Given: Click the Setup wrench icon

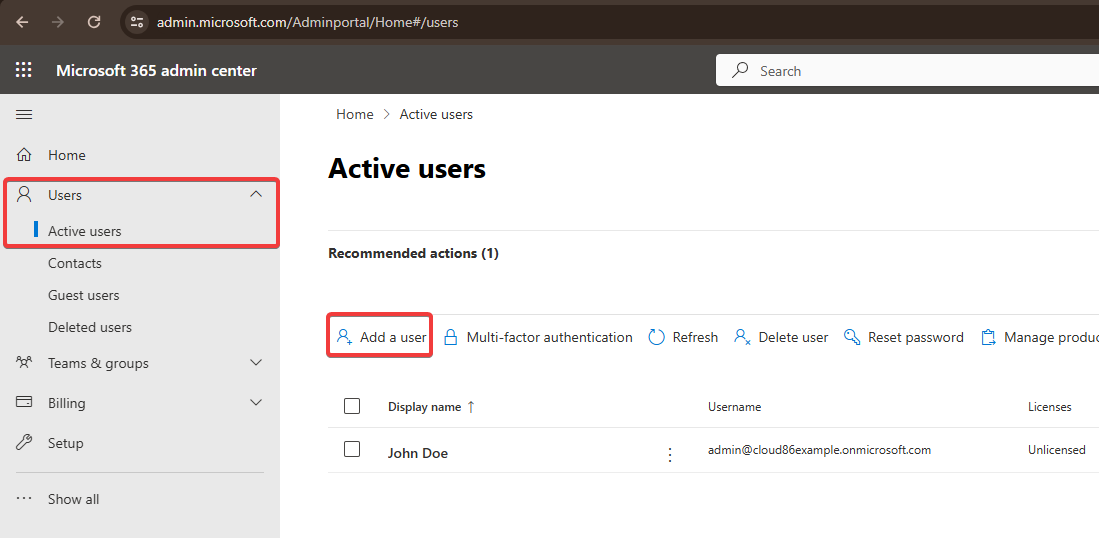Looking at the screenshot, I should click(x=24, y=443).
